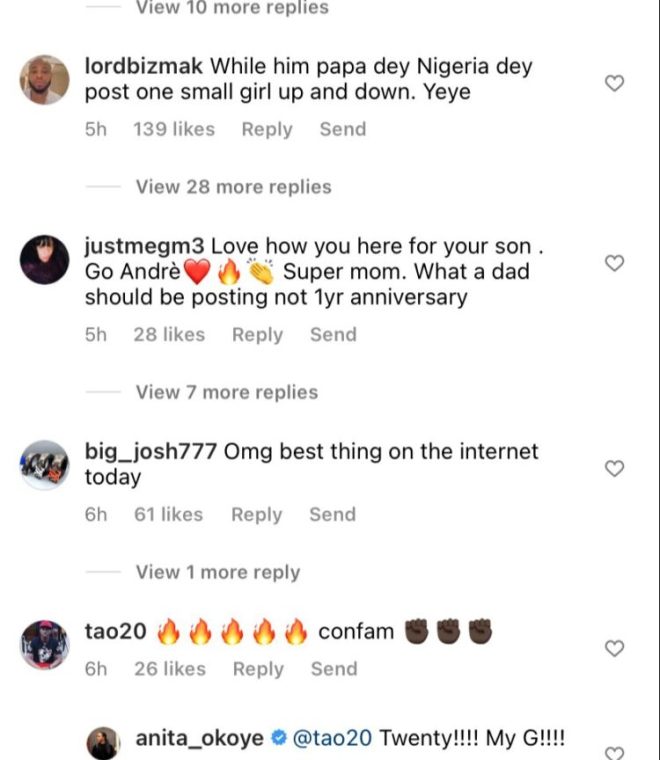Reply to lordbizmak's comment
Screen dimensions: 660x760
pyautogui.click(x=267, y=129)
